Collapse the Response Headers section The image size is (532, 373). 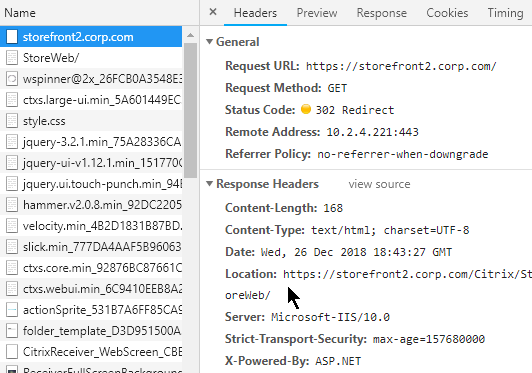pos(209,184)
